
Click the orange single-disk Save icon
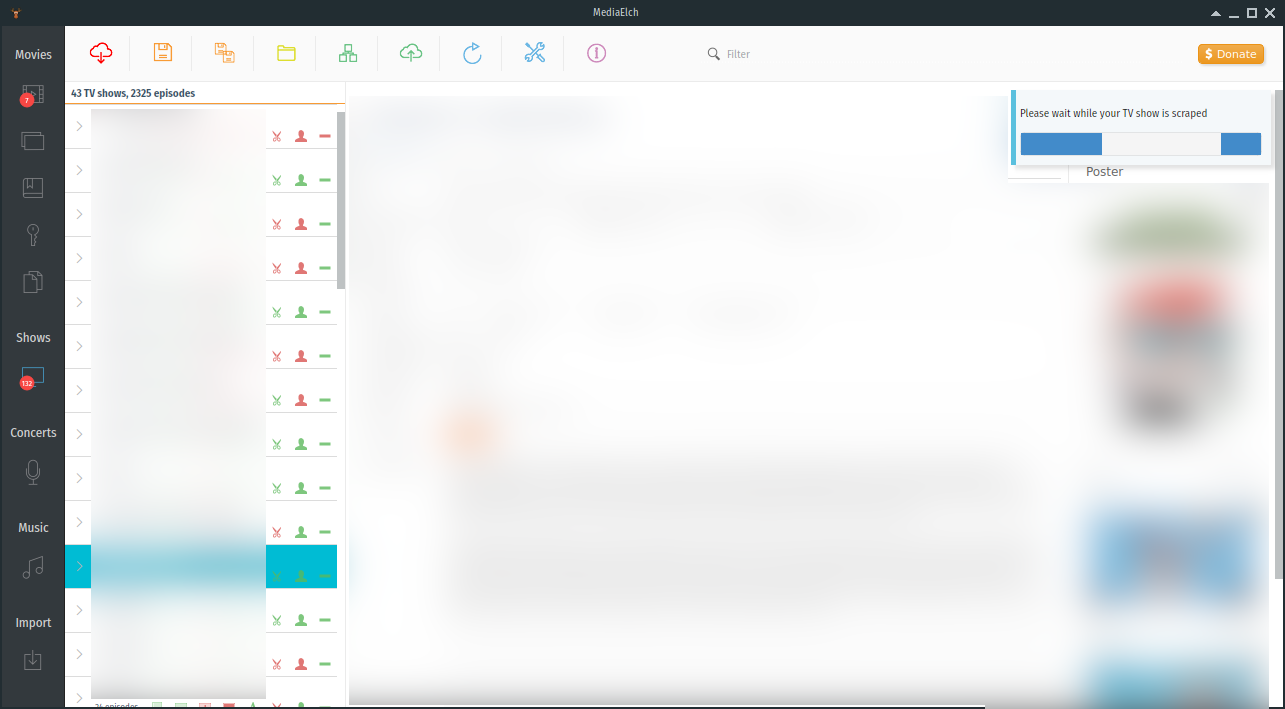click(x=163, y=53)
